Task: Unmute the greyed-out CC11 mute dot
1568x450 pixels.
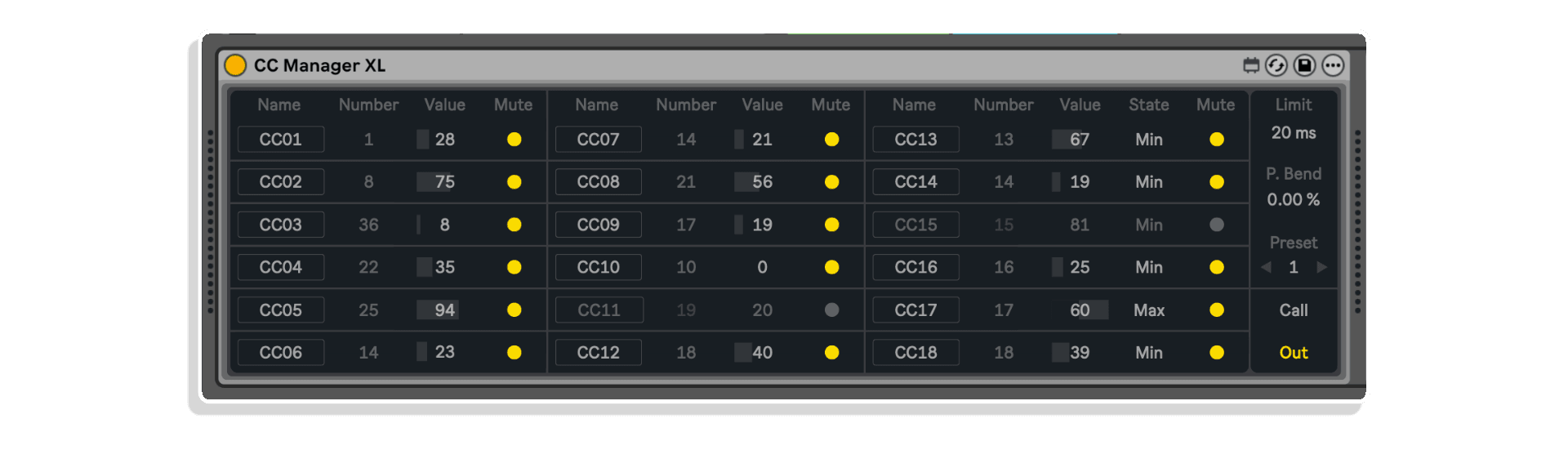Action: (832, 310)
